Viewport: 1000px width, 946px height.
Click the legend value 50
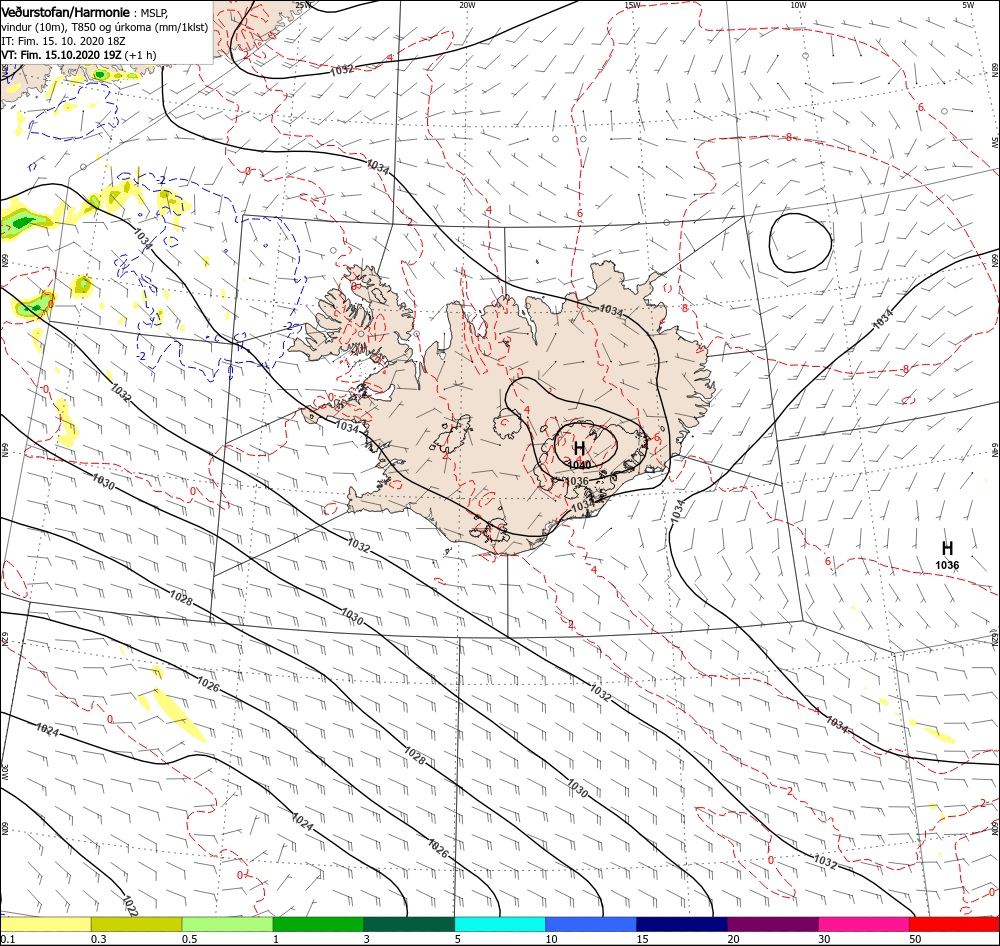(x=915, y=939)
